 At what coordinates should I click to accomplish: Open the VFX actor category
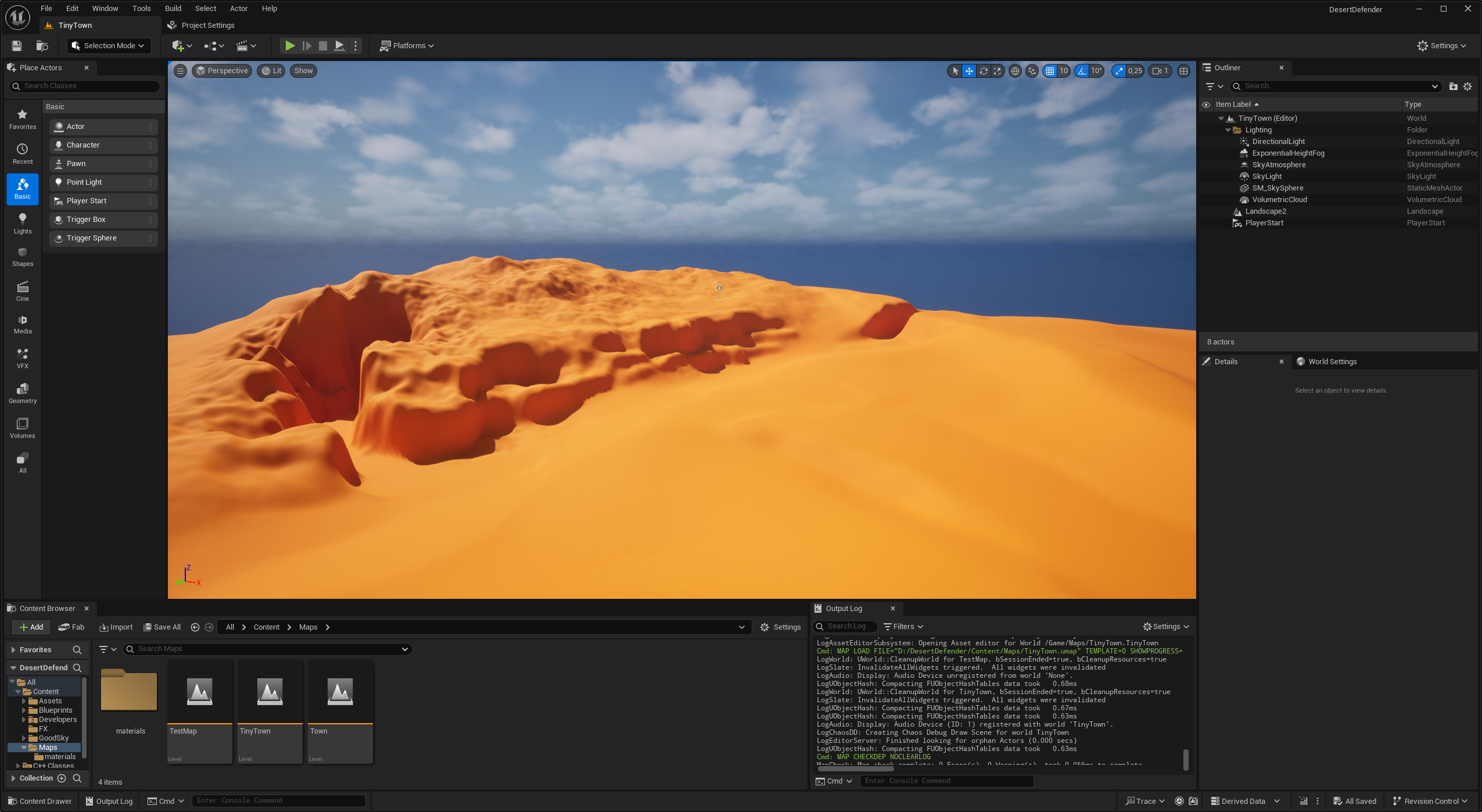click(23, 358)
